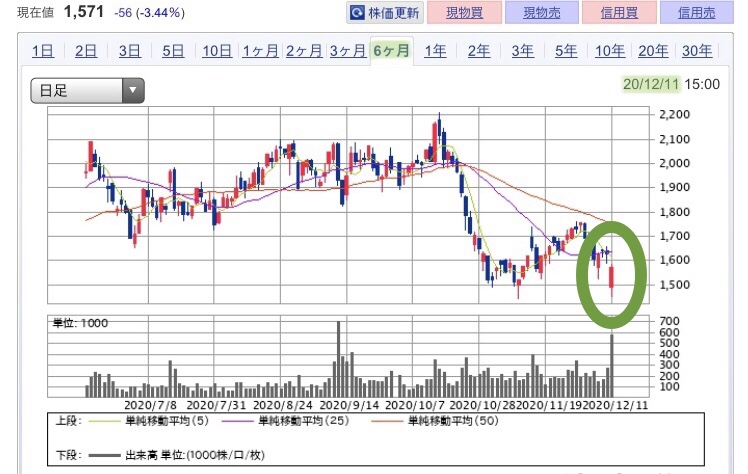Select the 2日 chart period tab
The width and height of the screenshot is (748, 474).
pyautogui.click(x=86, y=51)
